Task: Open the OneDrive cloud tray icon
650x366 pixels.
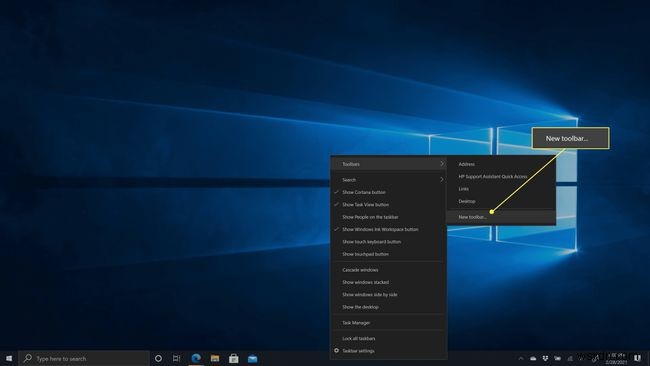Action: point(533,358)
